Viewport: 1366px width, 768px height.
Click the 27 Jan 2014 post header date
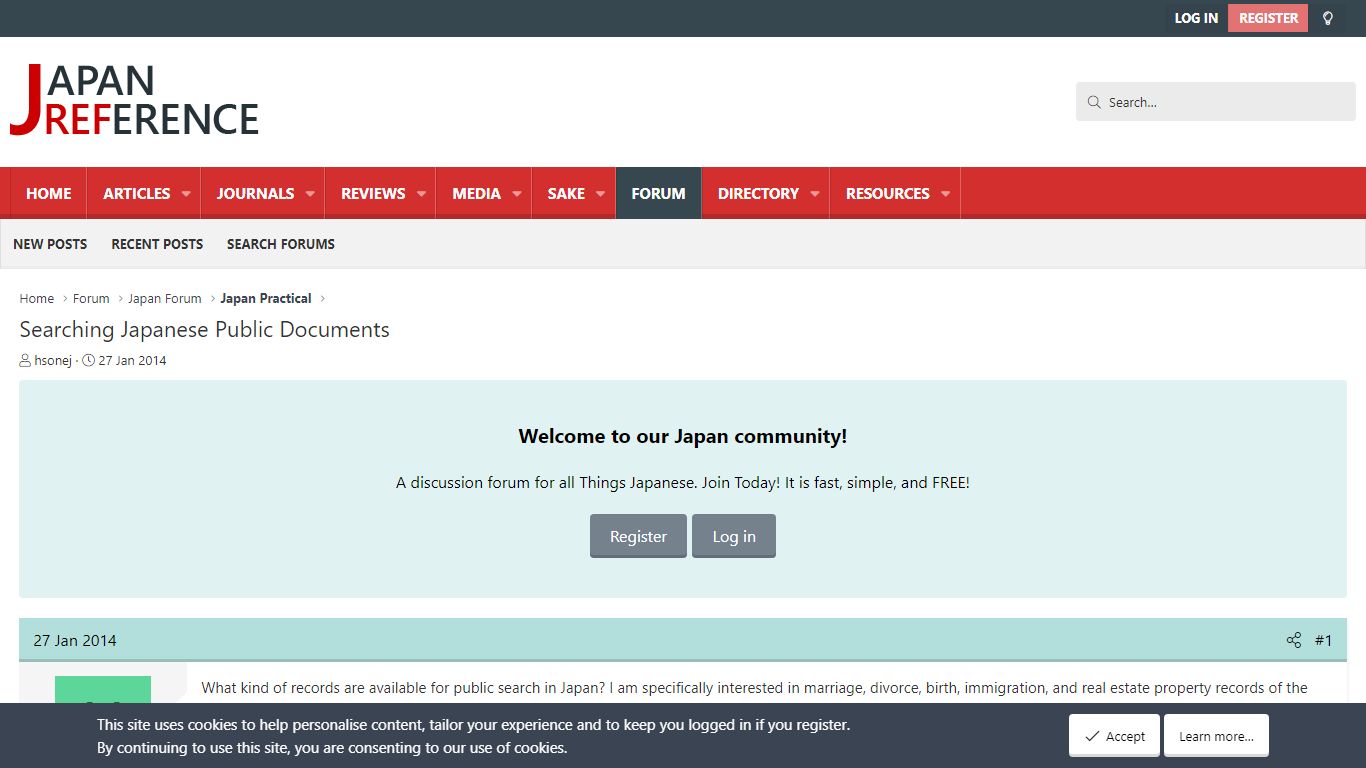coord(75,641)
